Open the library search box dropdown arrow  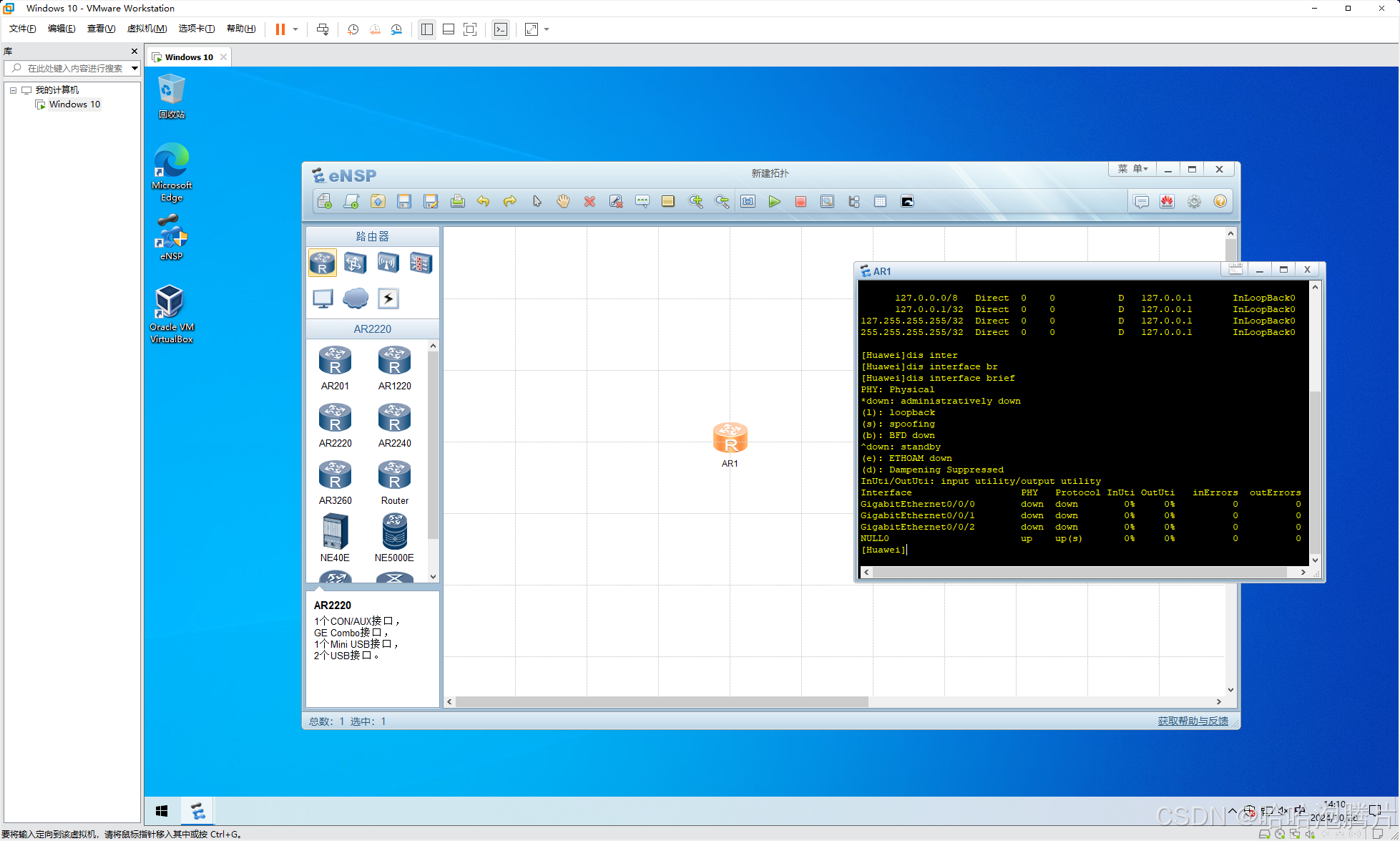tap(134, 68)
